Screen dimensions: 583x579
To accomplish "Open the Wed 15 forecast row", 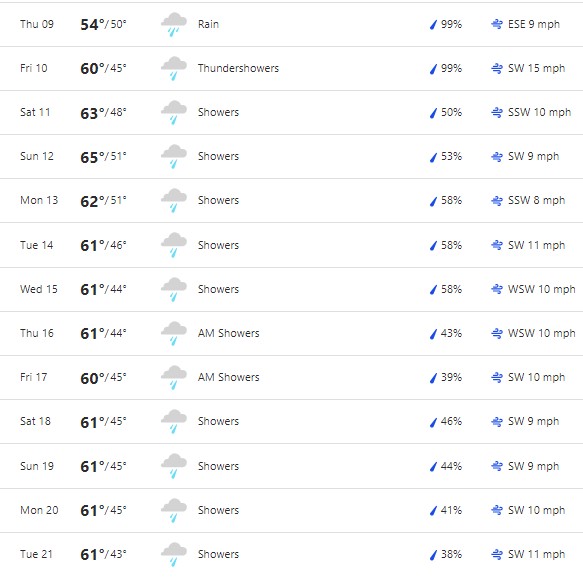I will [292, 289].
